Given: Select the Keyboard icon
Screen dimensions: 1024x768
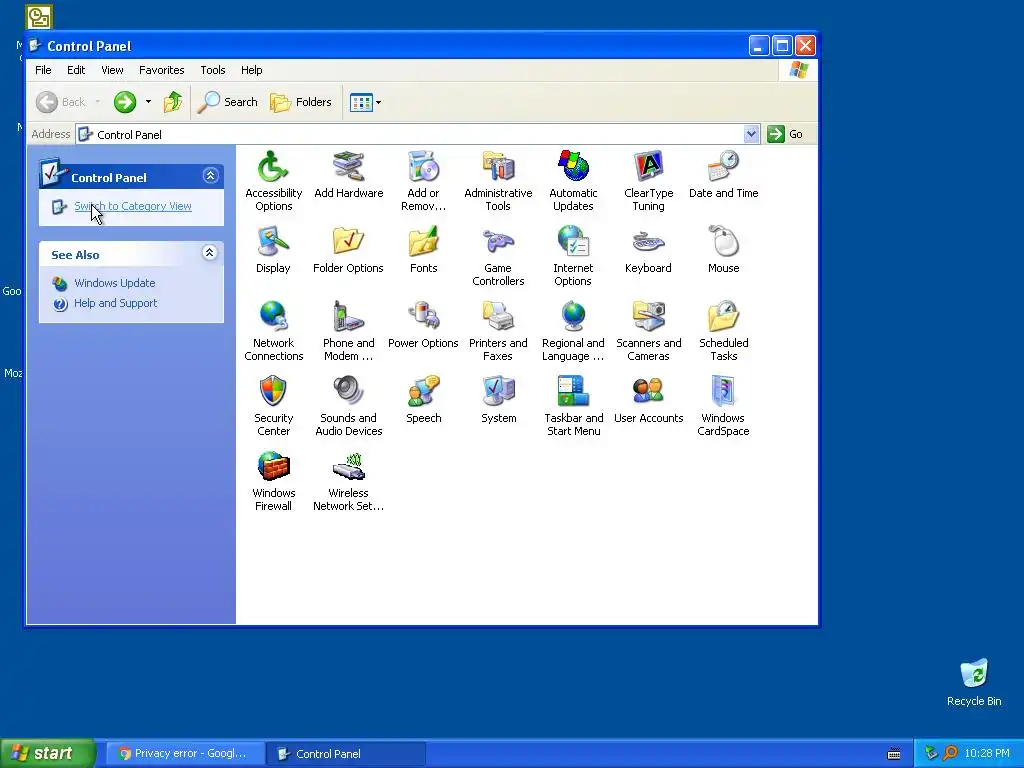Looking at the screenshot, I should point(648,242).
